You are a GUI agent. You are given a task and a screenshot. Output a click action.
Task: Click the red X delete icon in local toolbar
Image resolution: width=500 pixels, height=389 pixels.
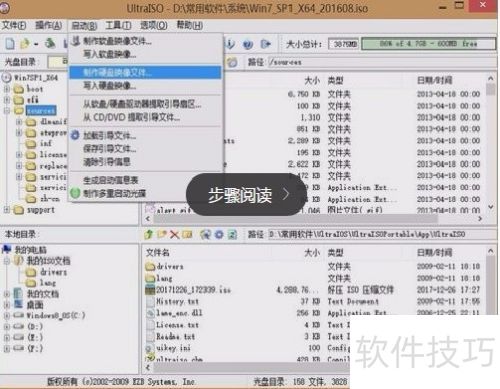coord(174,235)
